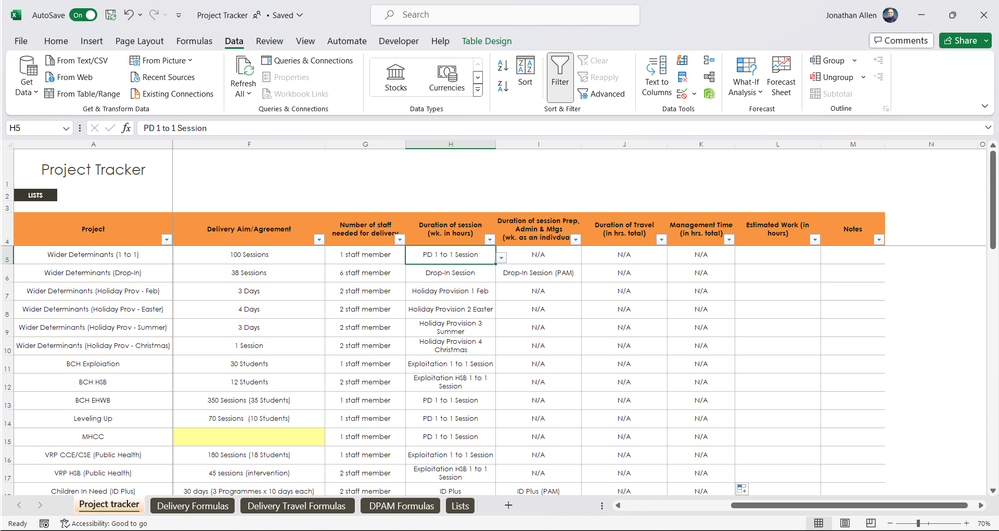Viewport: 999px width, 531px height.
Task: Open the What-If Analysis dropdown
Action: point(745,87)
